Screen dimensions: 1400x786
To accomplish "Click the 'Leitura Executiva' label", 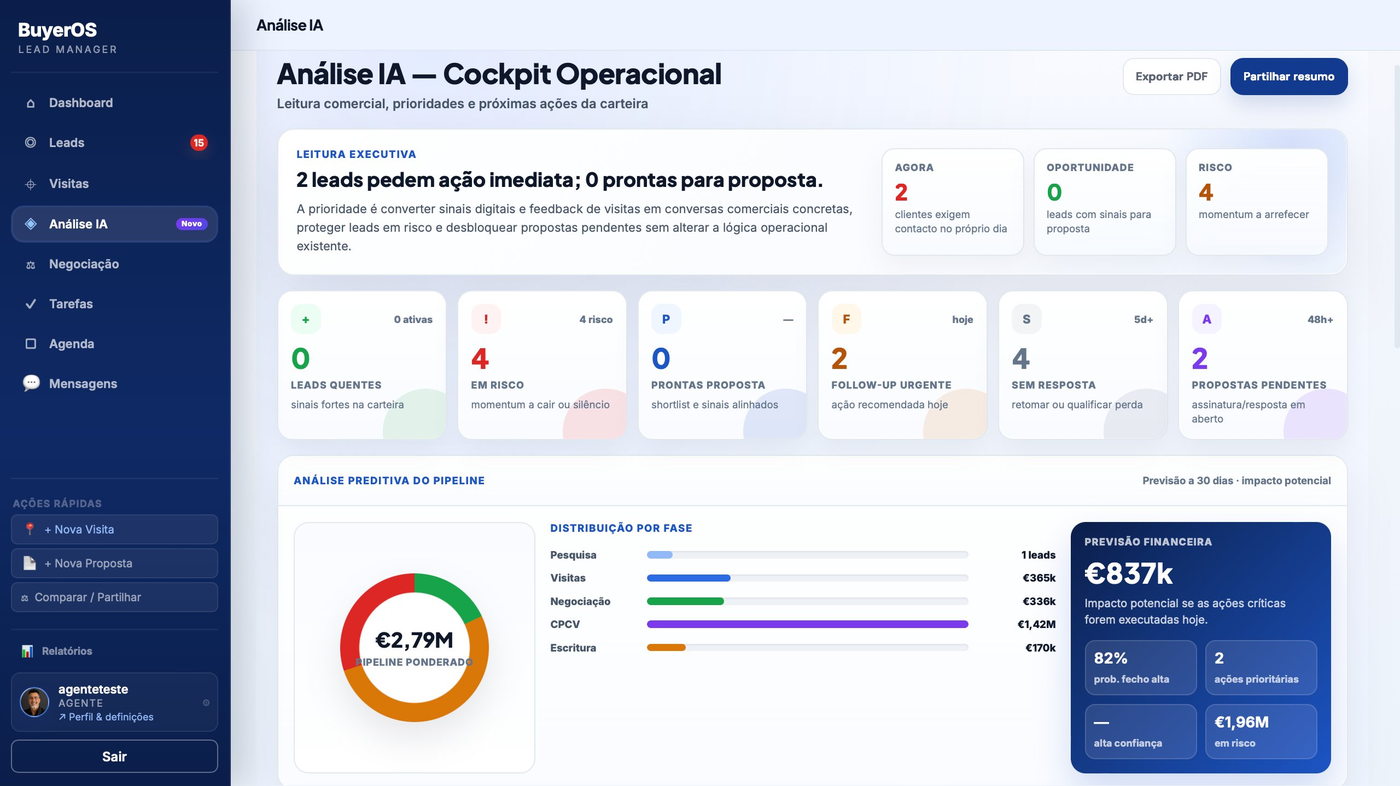I will coord(356,155).
